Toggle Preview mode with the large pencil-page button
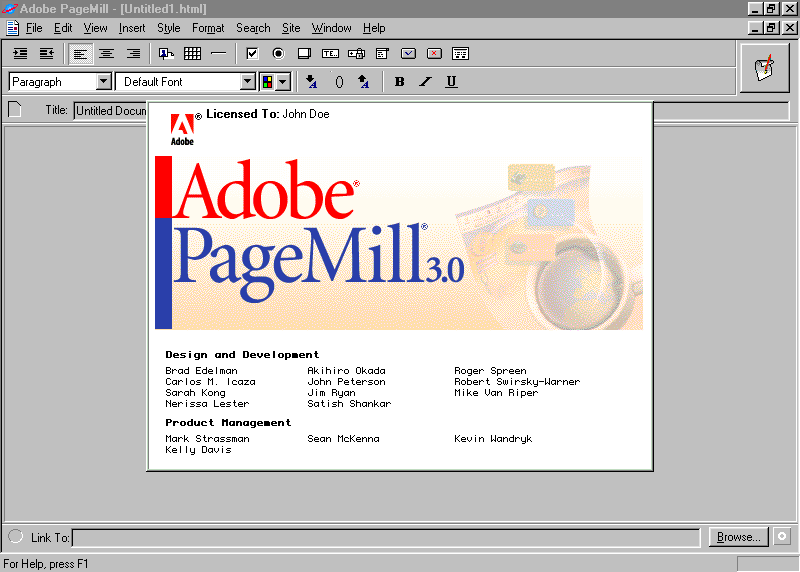800x572 pixels. 764,68
